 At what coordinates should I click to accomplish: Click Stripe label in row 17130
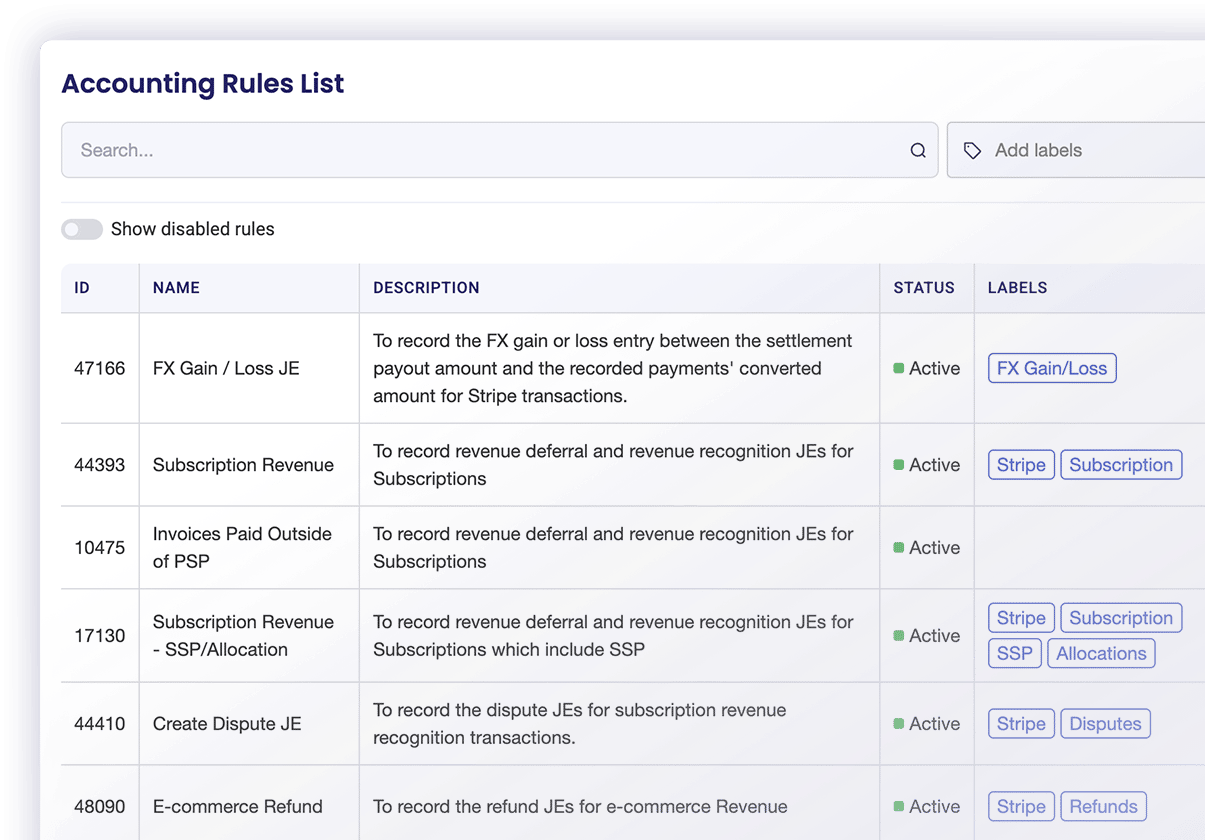point(1020,618)
